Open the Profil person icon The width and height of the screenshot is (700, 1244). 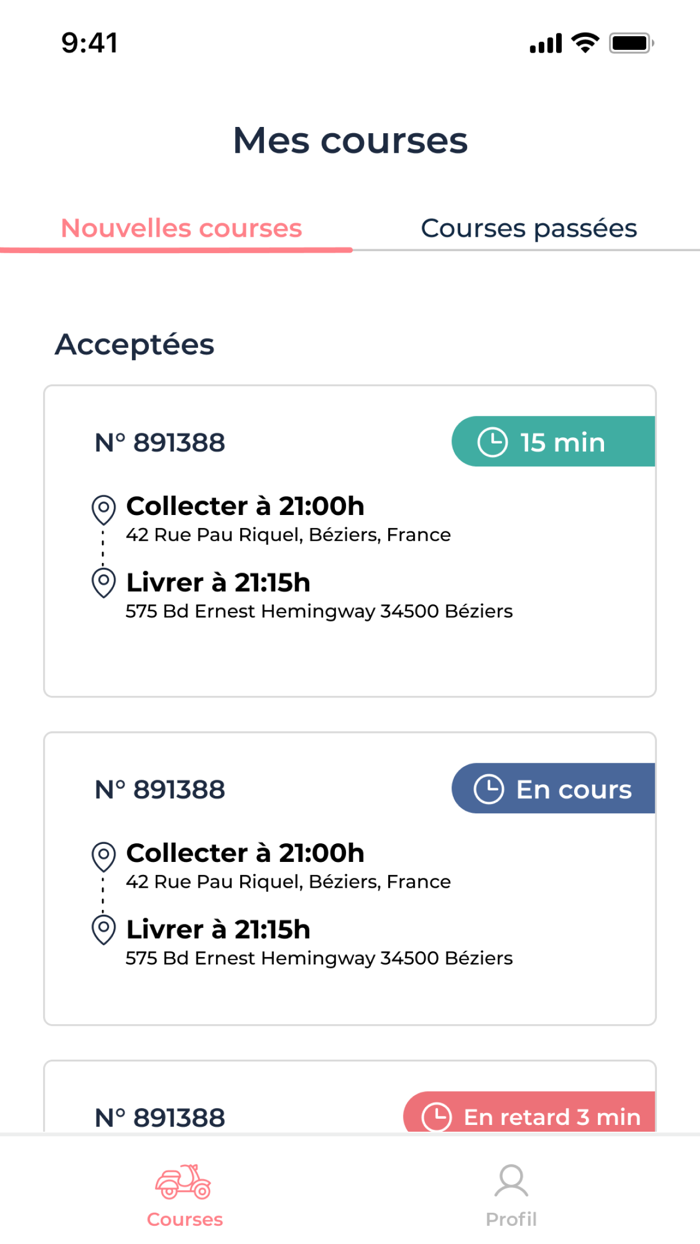pyautogui.click(x=511, y=1180)
